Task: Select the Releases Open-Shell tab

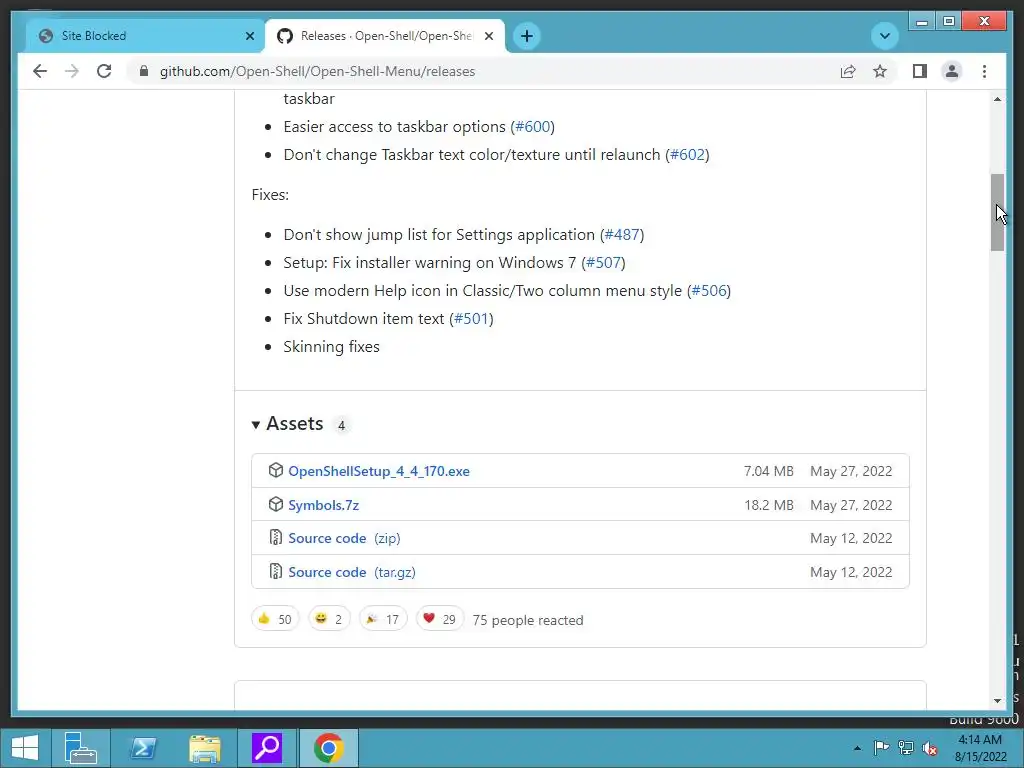Action: [385, 36]
